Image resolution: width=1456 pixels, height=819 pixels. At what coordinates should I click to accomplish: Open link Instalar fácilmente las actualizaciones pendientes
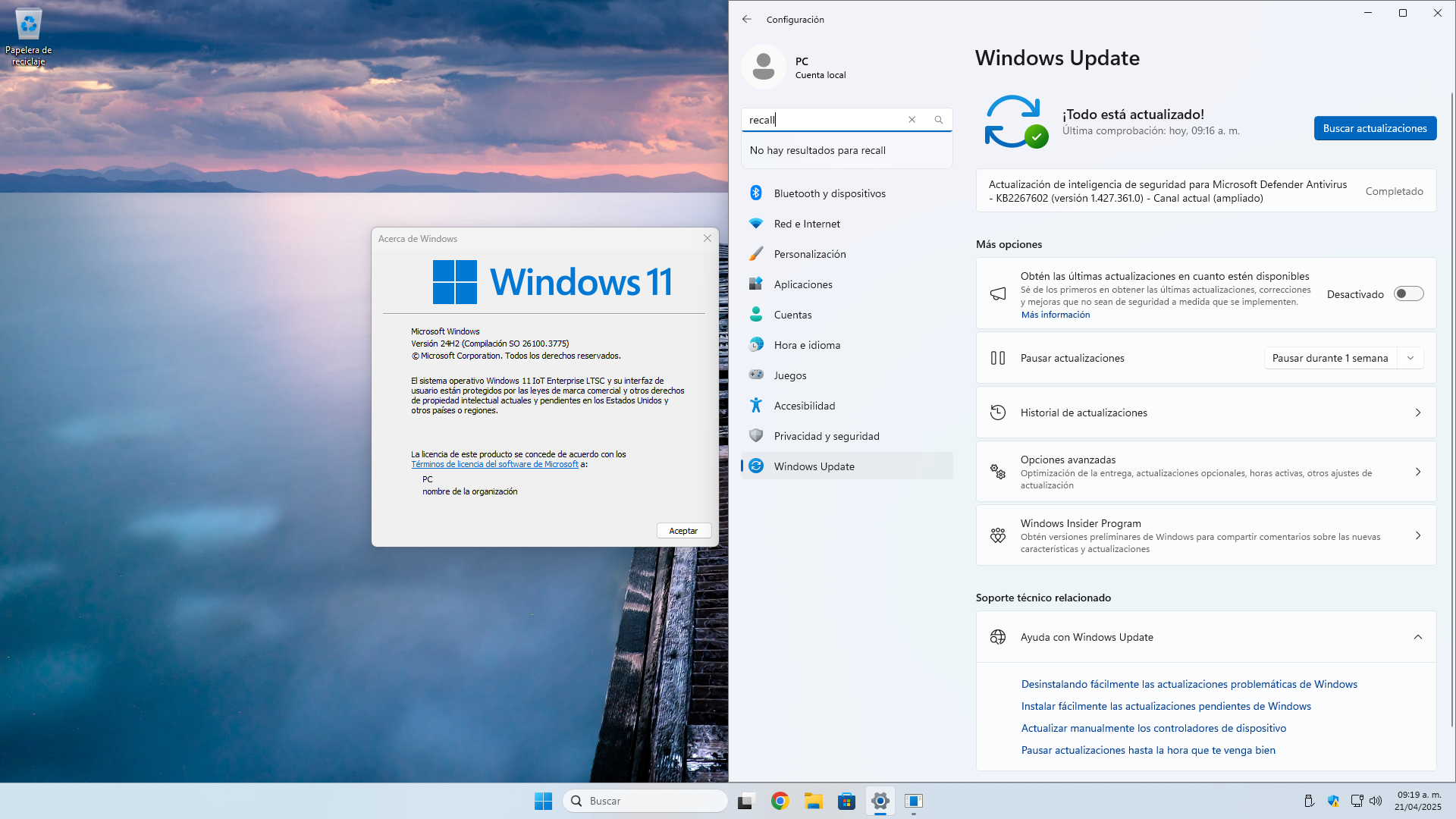tap(1166, 706)
